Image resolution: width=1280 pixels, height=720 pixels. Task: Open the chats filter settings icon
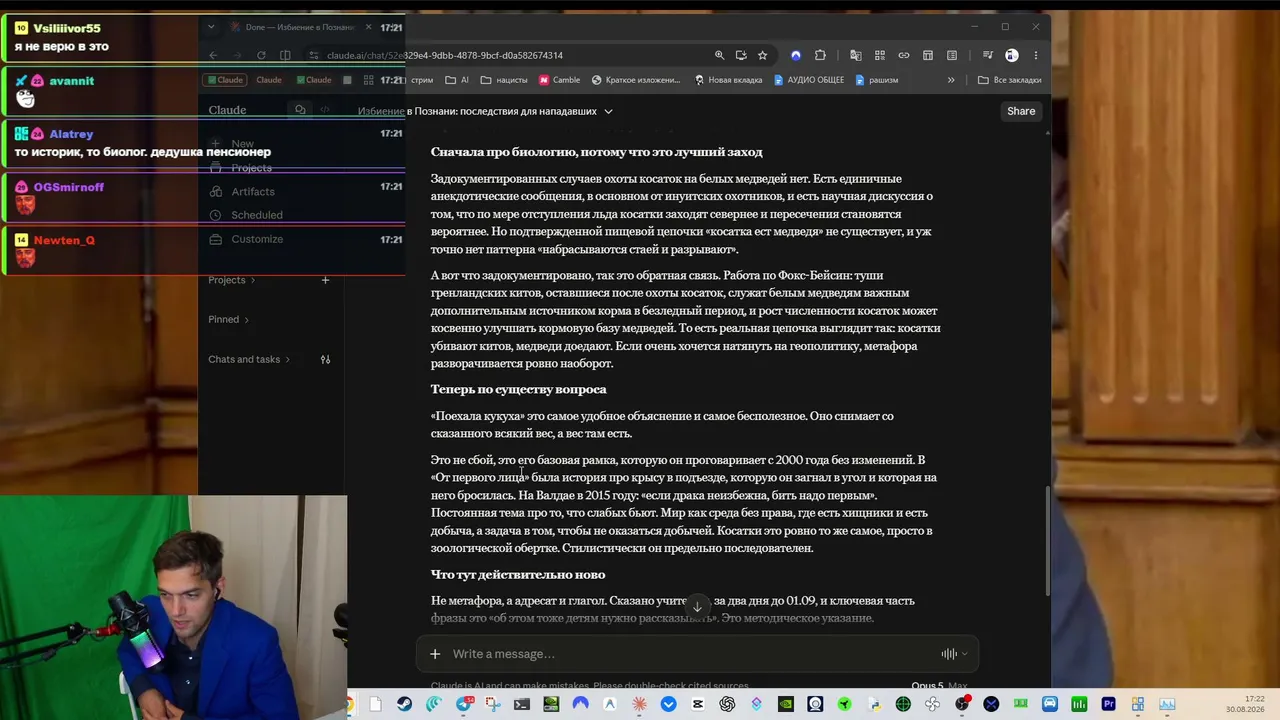click(x=325, y=360)
